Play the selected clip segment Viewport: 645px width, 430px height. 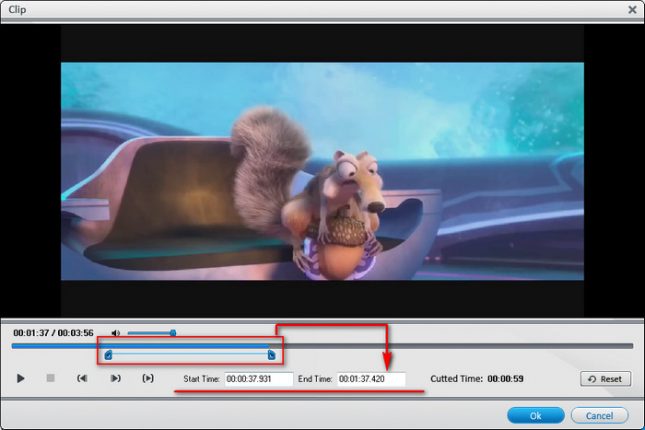point(148,379)
